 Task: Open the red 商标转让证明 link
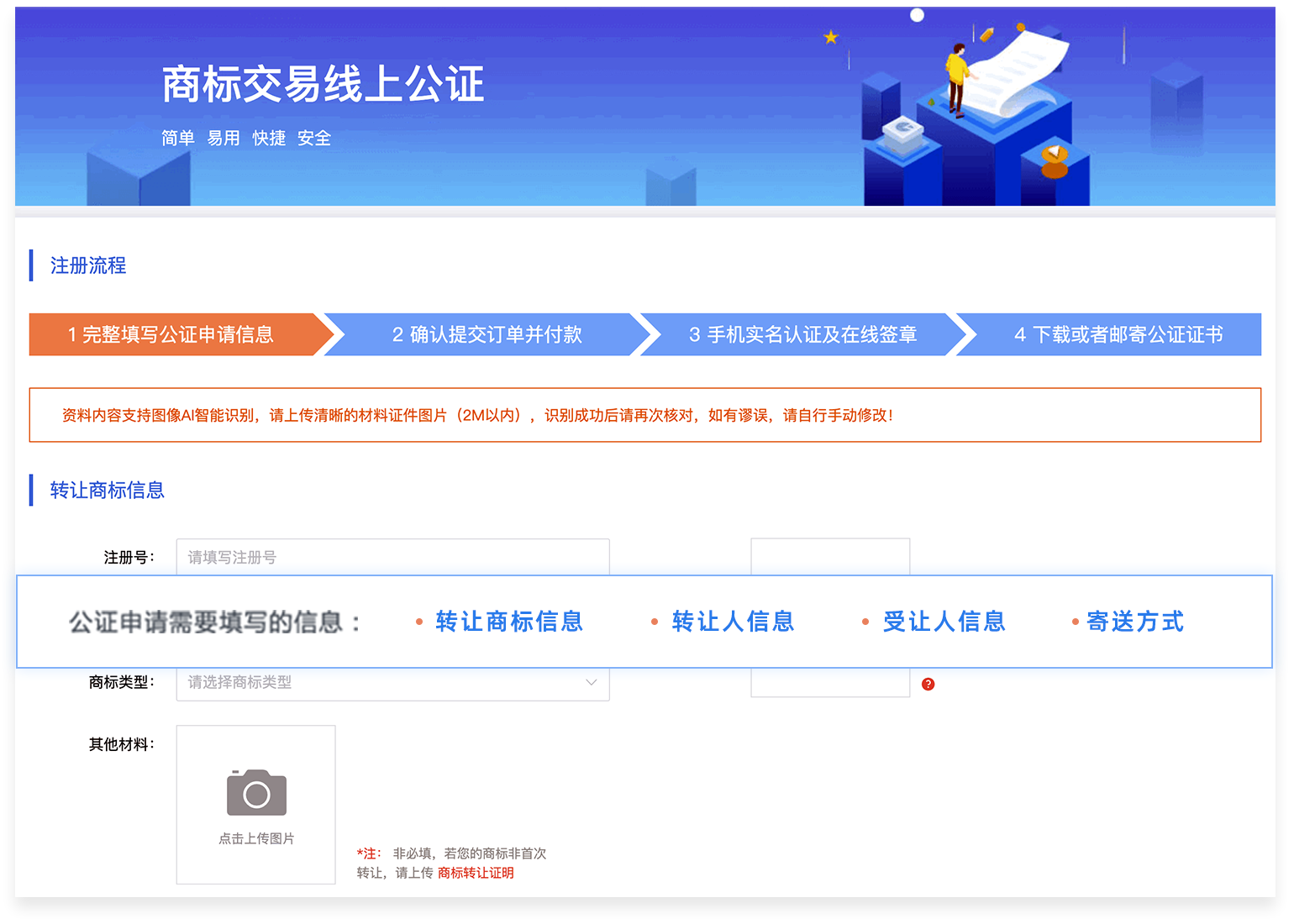(476, 873)
